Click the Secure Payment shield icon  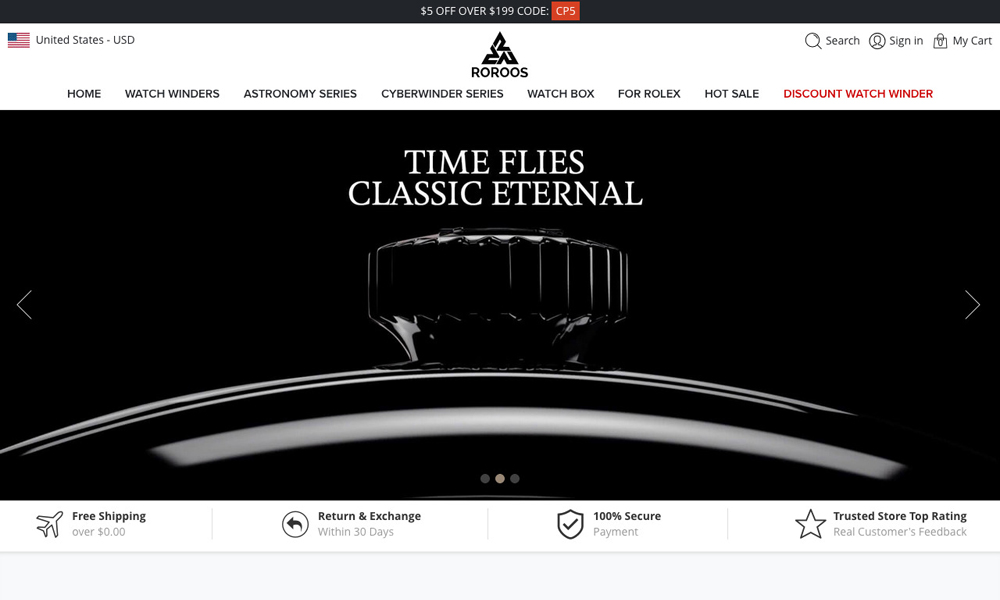pyautogui.click(x=570, y=524)
